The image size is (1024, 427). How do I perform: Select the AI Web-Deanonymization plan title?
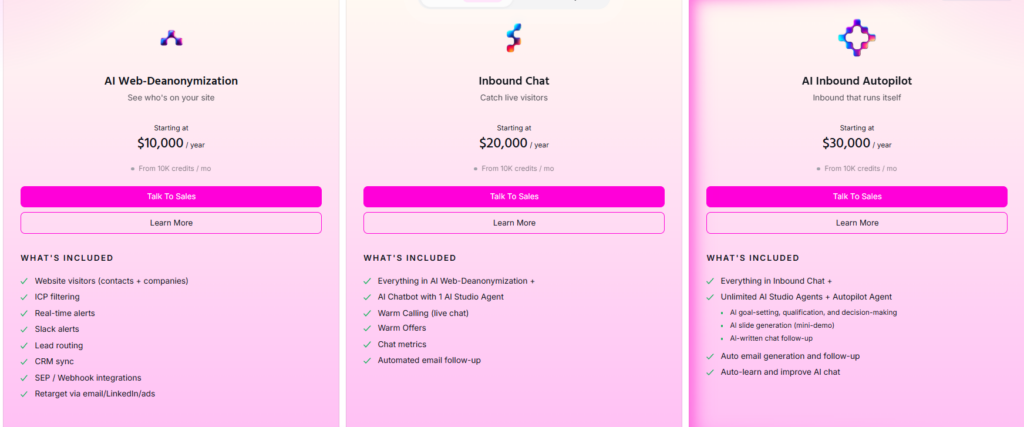coord(171,81)
